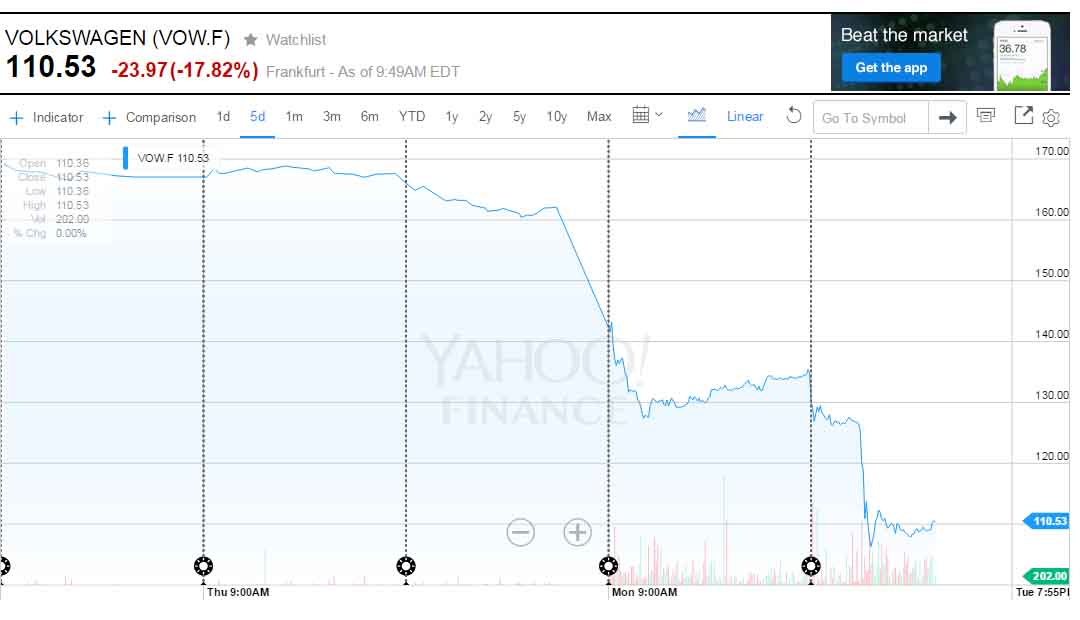Add an Indicator to the chart
The image size is (1080, 620).
click(x=47, y=117)
